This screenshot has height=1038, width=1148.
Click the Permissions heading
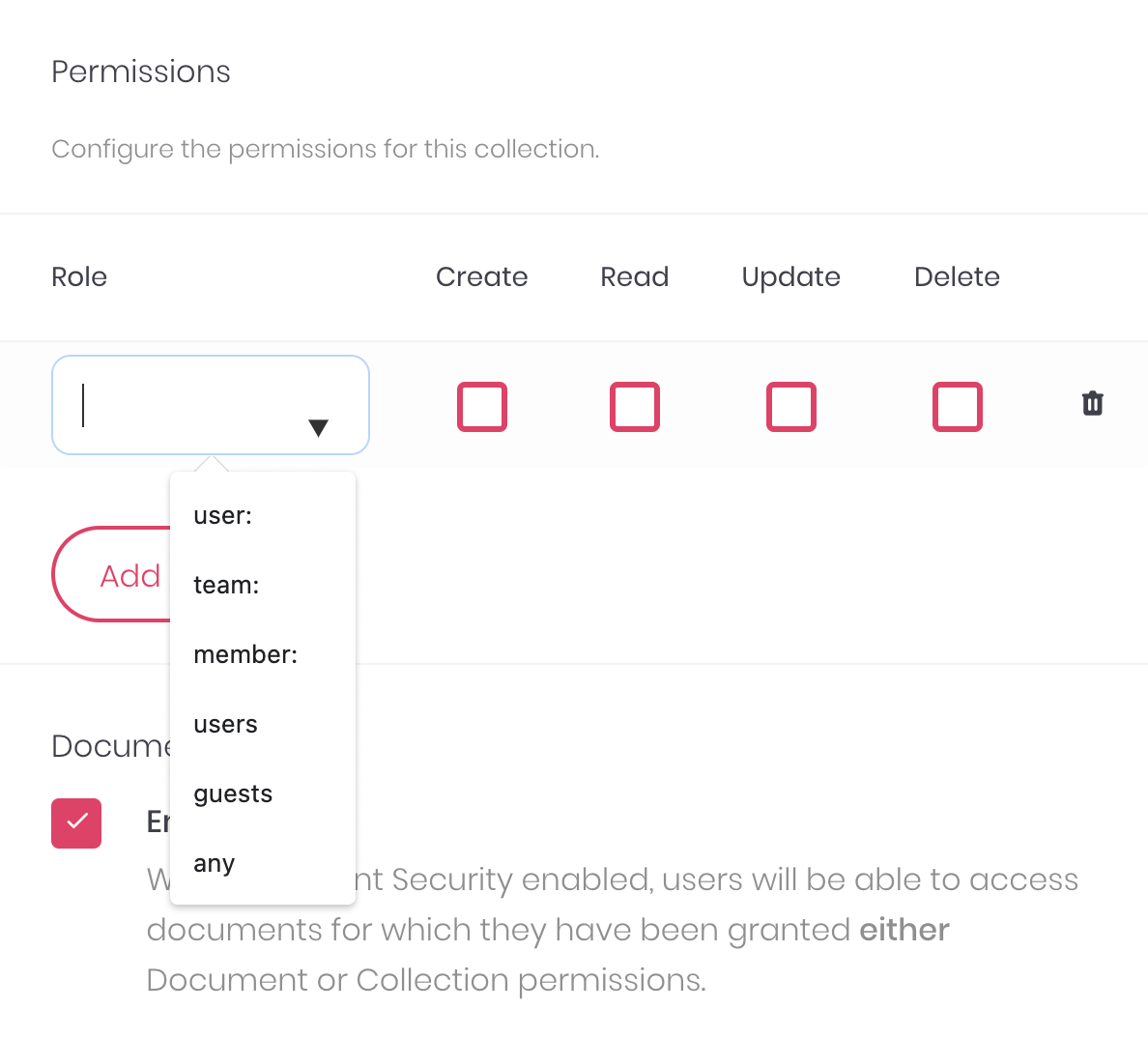pos(140,71)
